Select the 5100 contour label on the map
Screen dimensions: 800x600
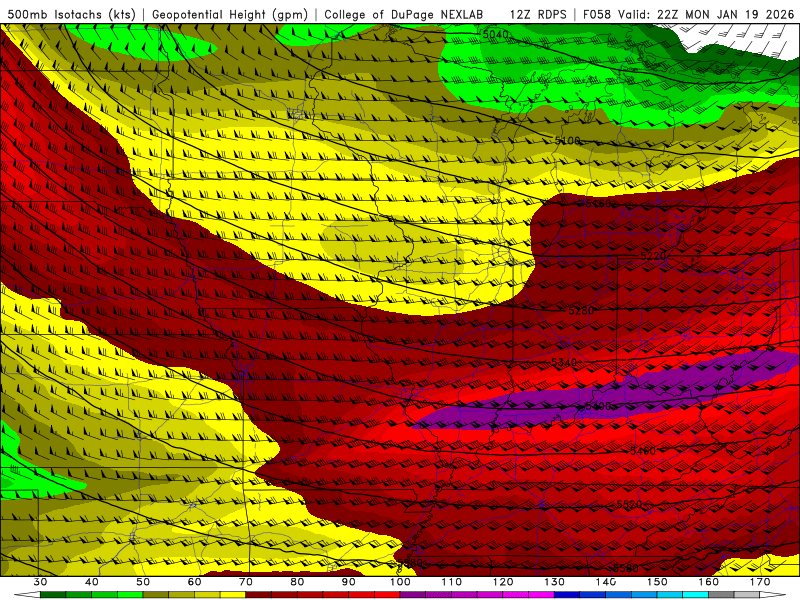567,141
